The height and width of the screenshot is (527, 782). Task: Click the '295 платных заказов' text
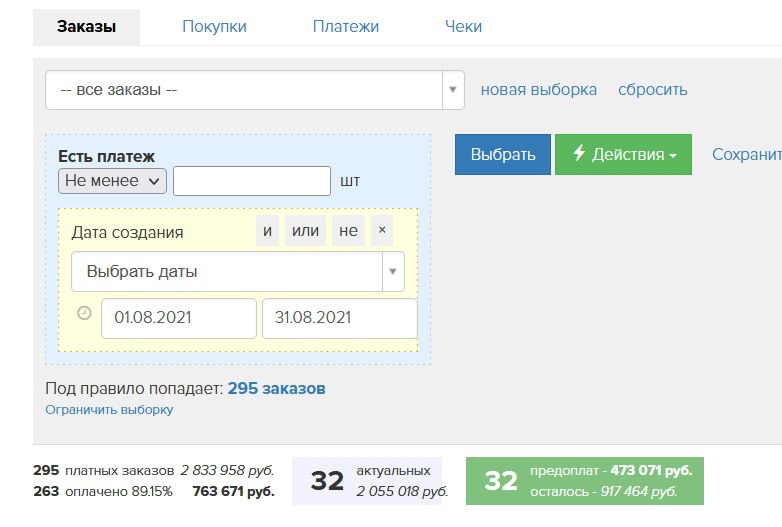pos(103,470)
